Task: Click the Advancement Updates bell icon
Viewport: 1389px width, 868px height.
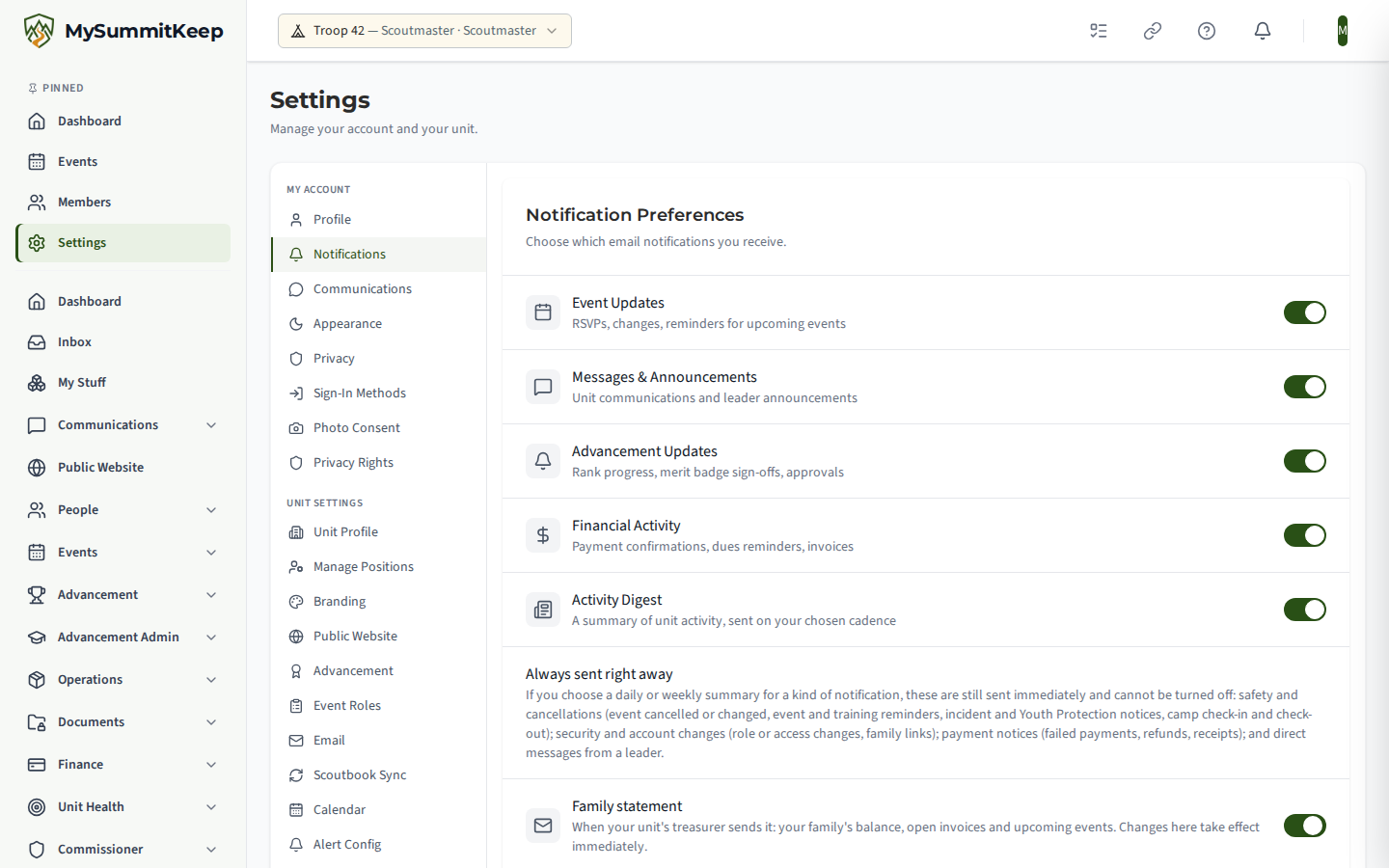Action: [543, 461]
